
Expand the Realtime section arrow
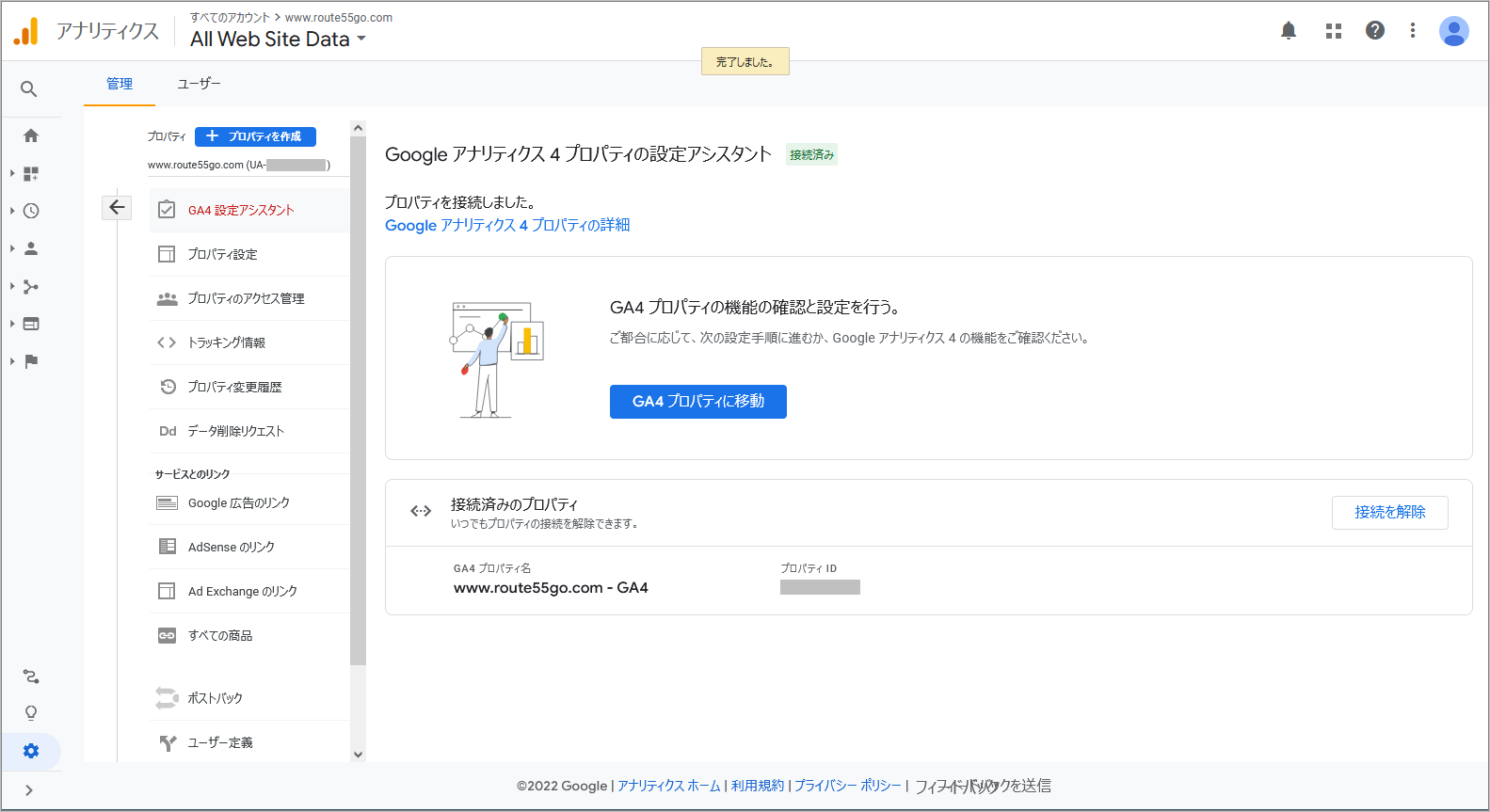pyautogui.click(x=12, y=211)
